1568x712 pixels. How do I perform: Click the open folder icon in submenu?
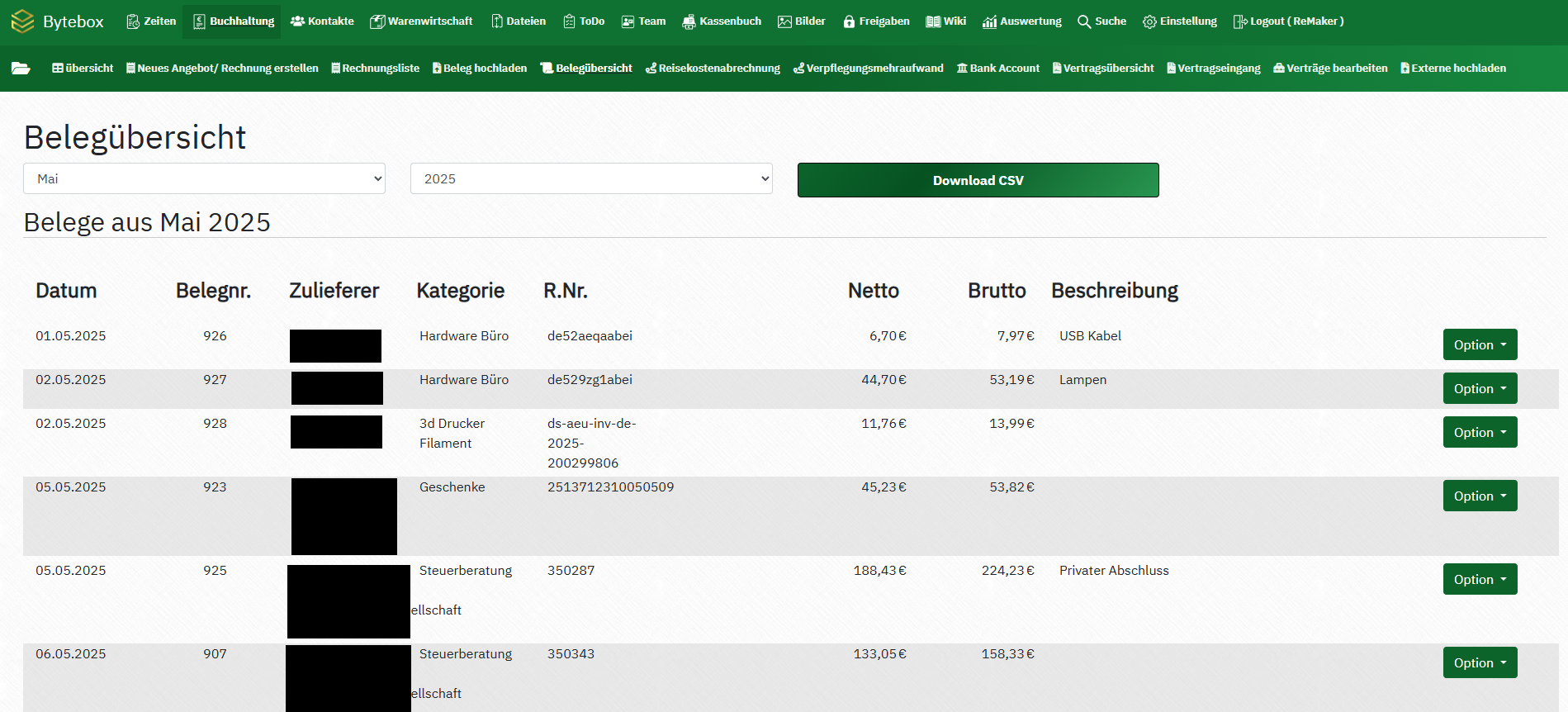(x=21, y=68)
